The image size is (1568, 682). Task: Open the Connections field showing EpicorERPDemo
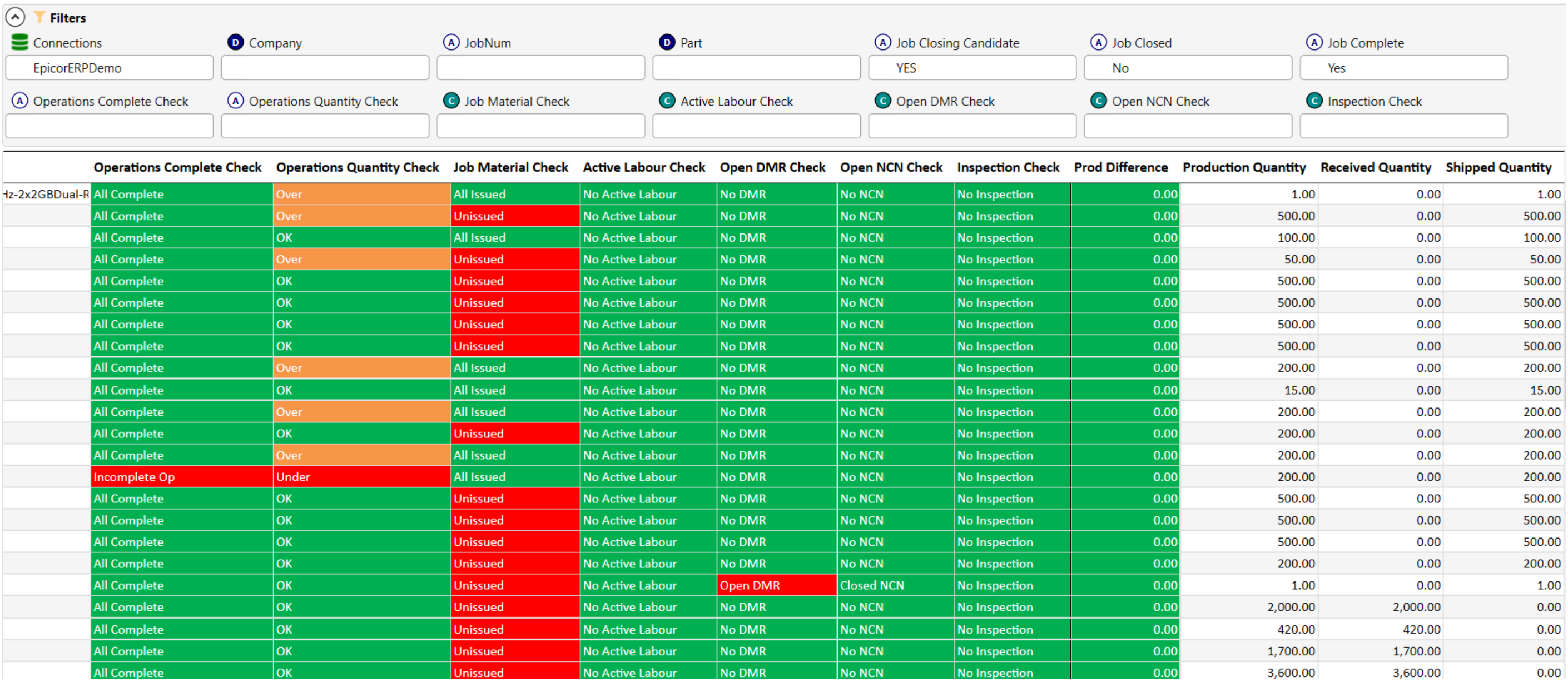110,67
